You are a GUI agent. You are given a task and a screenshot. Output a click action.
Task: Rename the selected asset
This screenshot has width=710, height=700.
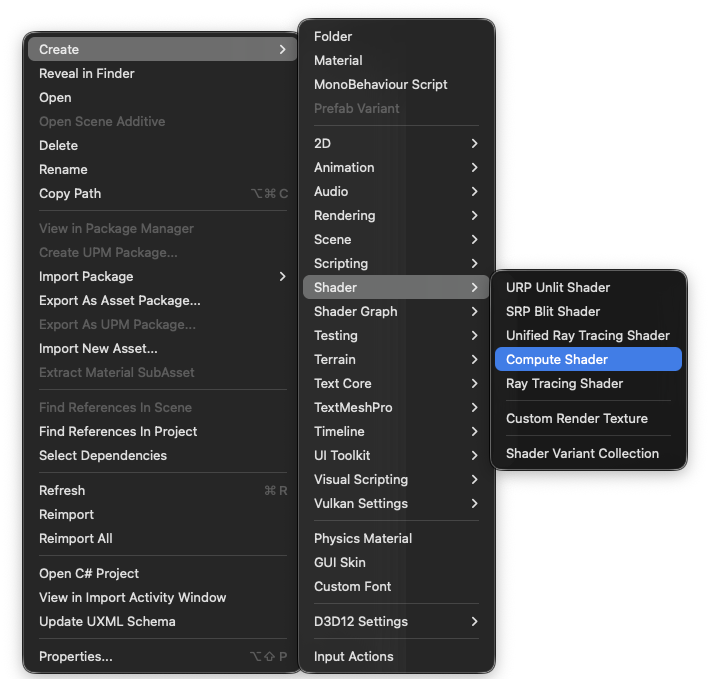pyautogui.click(x=162, y=169)
